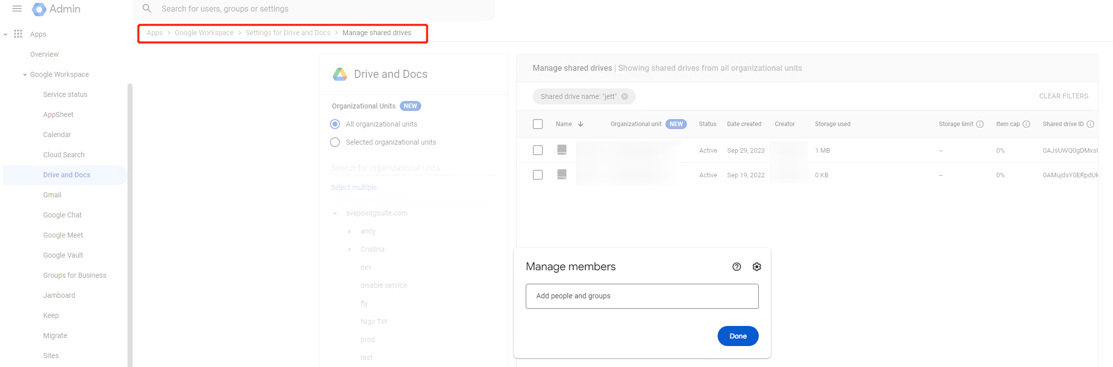This screenshot has height=367, width=1113.
Task: Select the dev organizational unit
Action: pos(366,267)
